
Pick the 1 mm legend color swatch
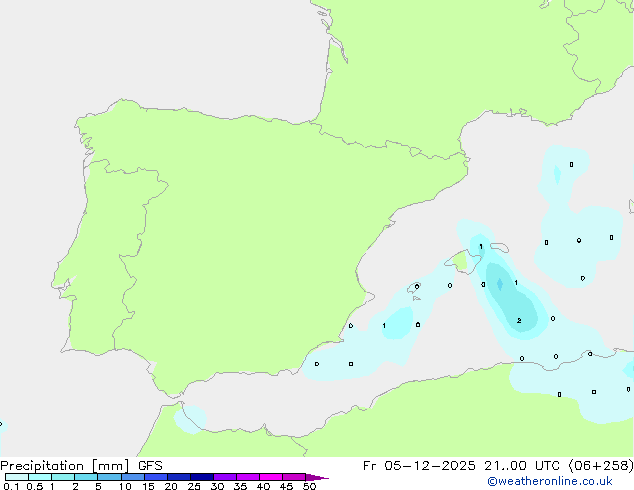click(x=63, y=477)
